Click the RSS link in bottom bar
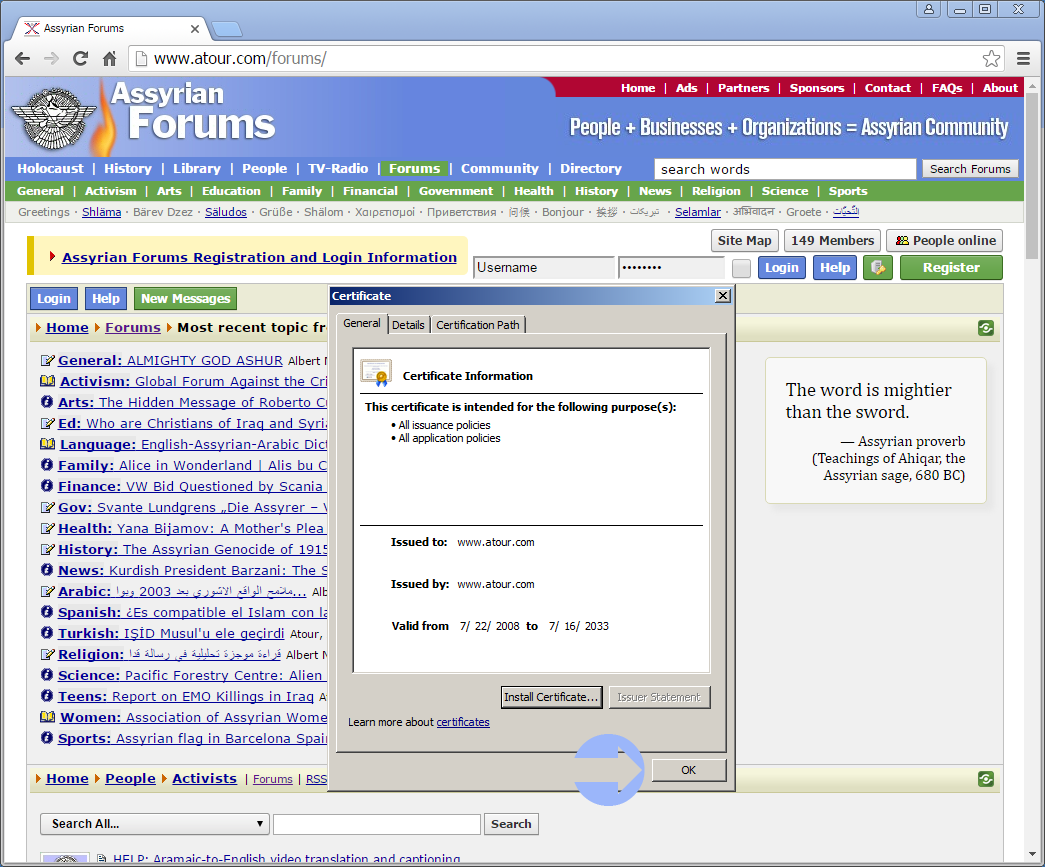Image resolution: width=1045 pixels, height=867 pixels. [x=317, y=779]
